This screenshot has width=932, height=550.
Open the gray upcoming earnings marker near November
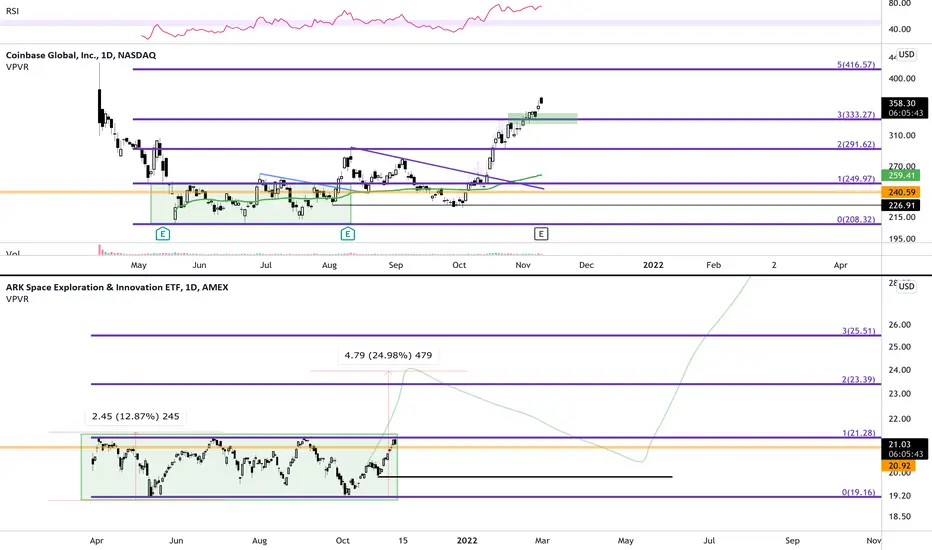pos(541,234)
